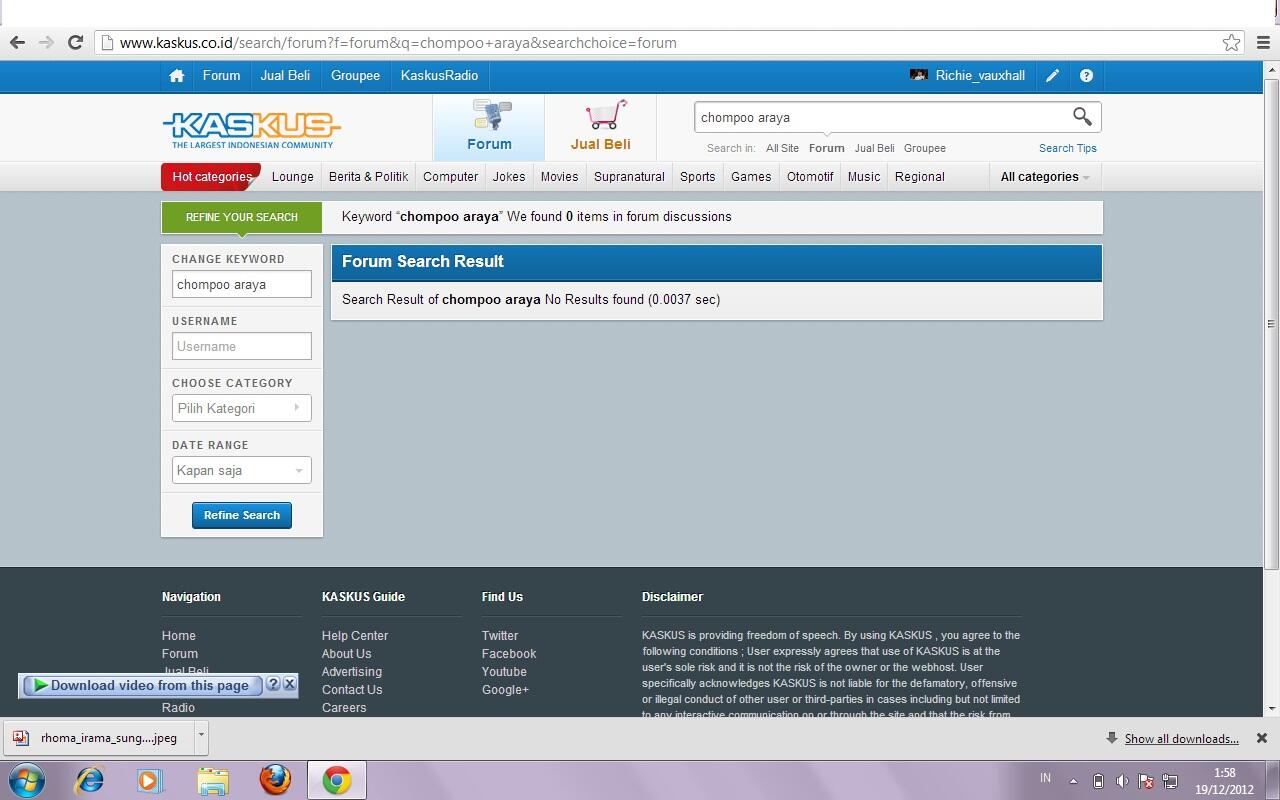Open Groupee in top navigation

point(355,76)
